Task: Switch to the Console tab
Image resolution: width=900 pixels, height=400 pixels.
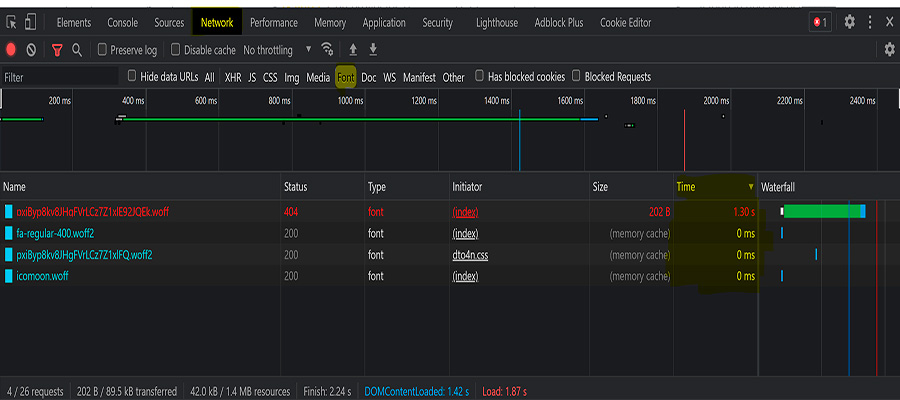Action: [122, 22]
